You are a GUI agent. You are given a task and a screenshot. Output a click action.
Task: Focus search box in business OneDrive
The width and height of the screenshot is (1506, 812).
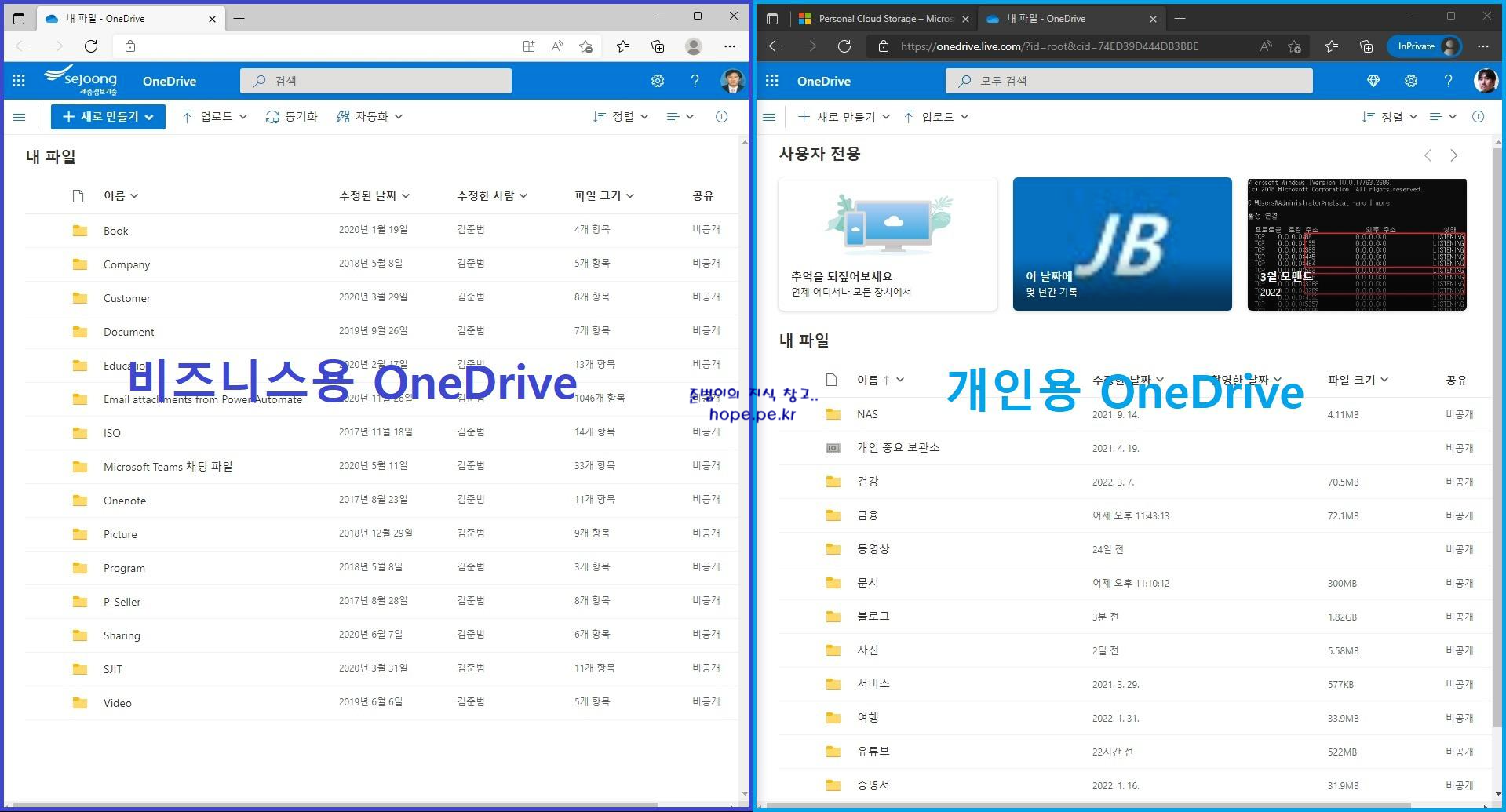376,81
